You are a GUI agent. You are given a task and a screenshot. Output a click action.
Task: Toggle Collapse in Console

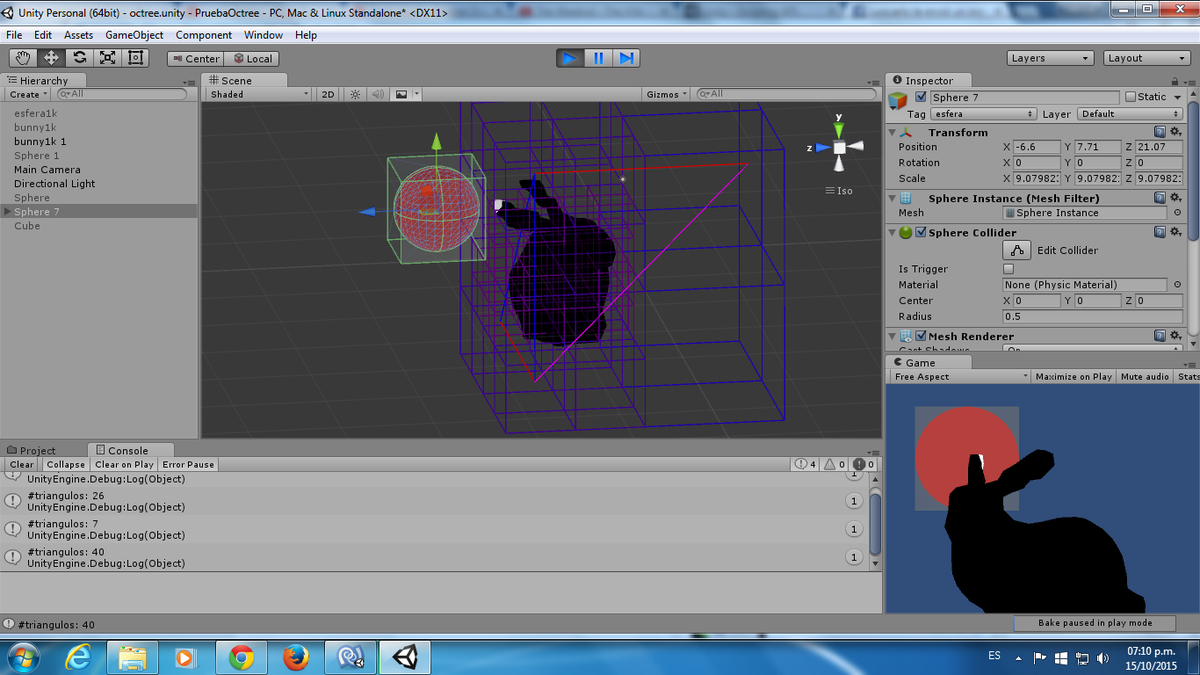point(66,464)
